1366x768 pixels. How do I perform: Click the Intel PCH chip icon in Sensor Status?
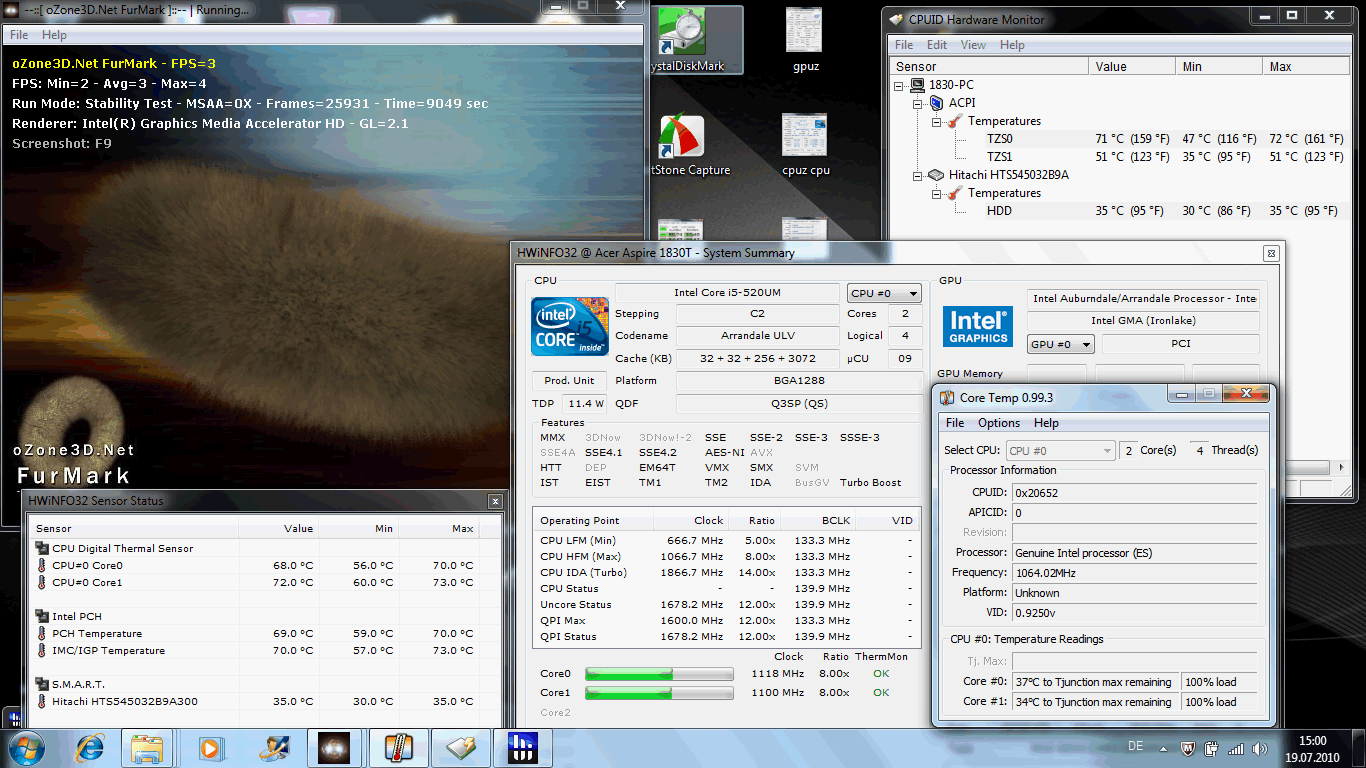[42, 616]
